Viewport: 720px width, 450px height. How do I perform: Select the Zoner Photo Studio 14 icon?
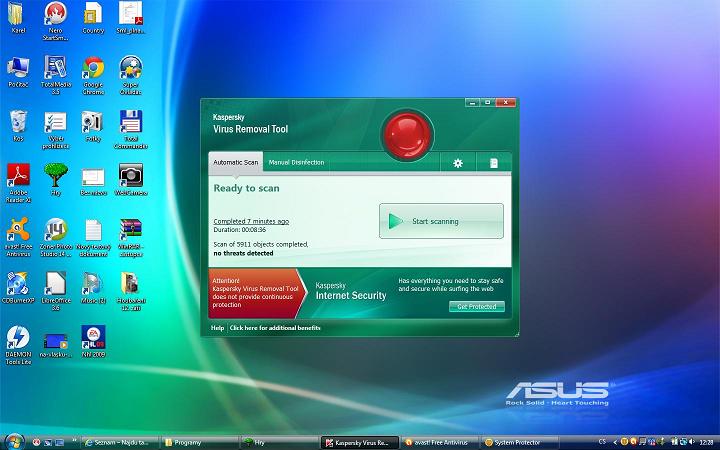[x=56, y=237]
